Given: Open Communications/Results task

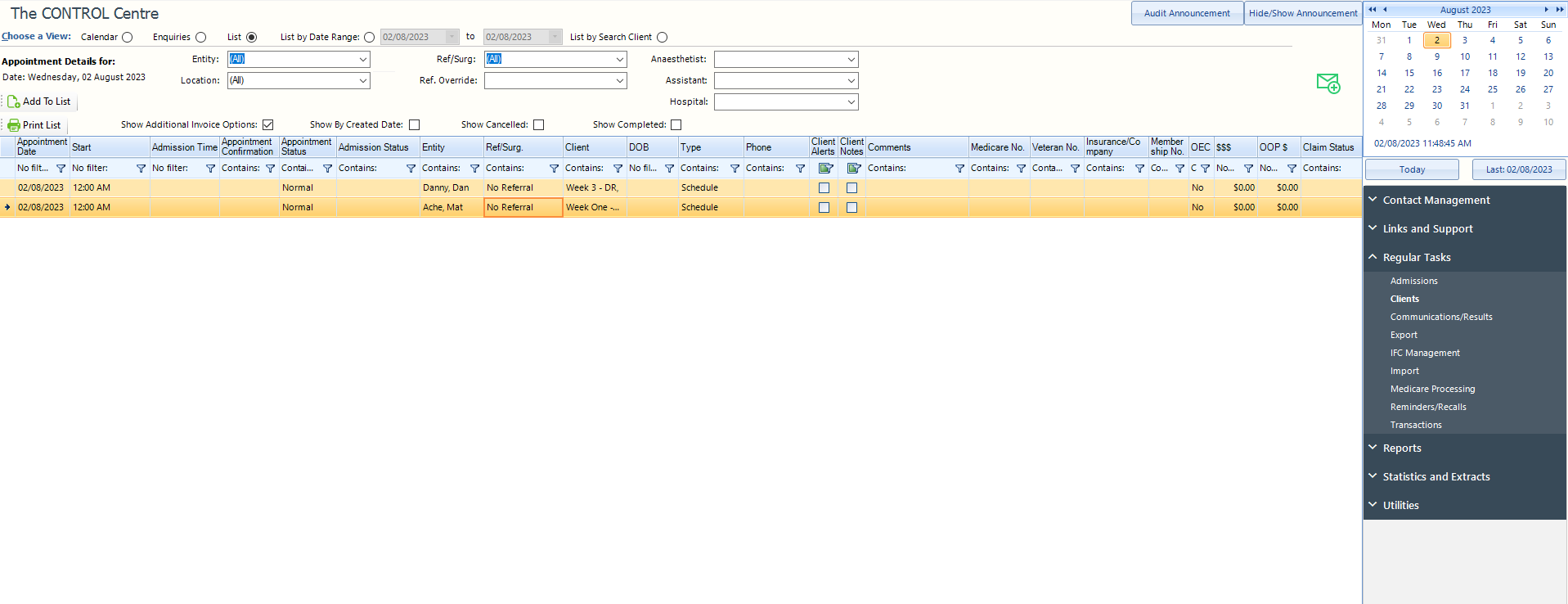Looking at the screenshot, I should (1441, 318).
